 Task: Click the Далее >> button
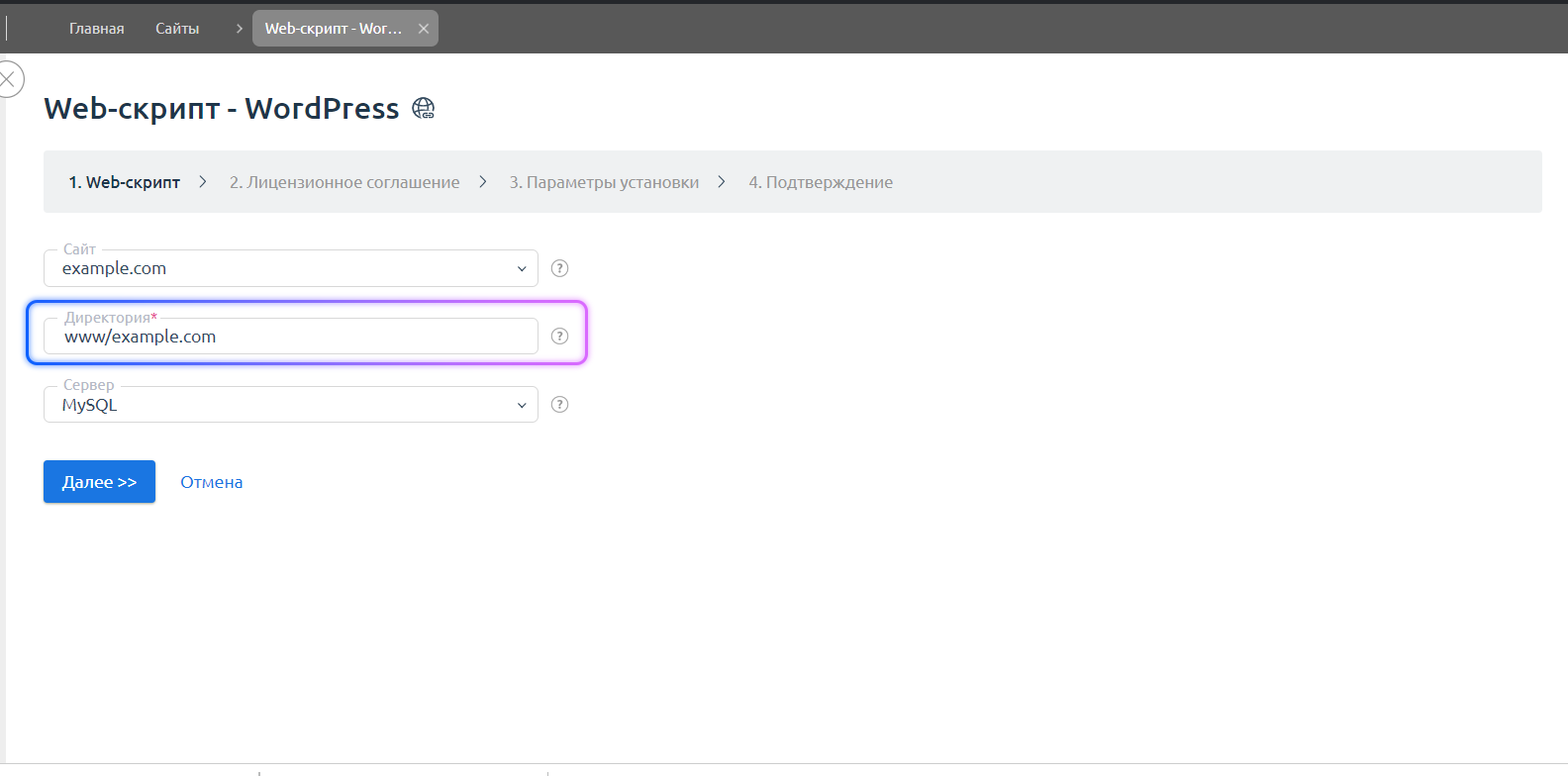99,482
